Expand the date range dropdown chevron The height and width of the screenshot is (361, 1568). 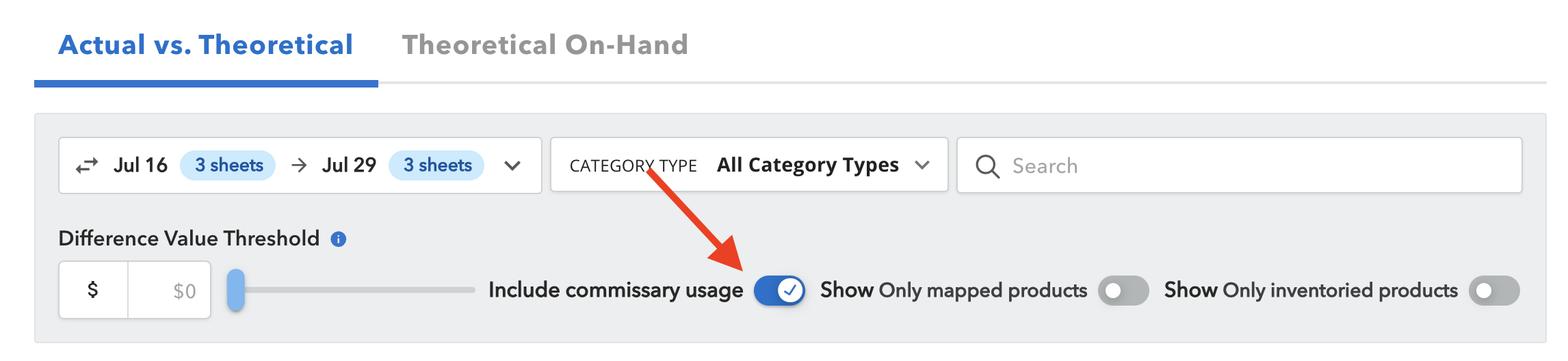coord(512,165)
